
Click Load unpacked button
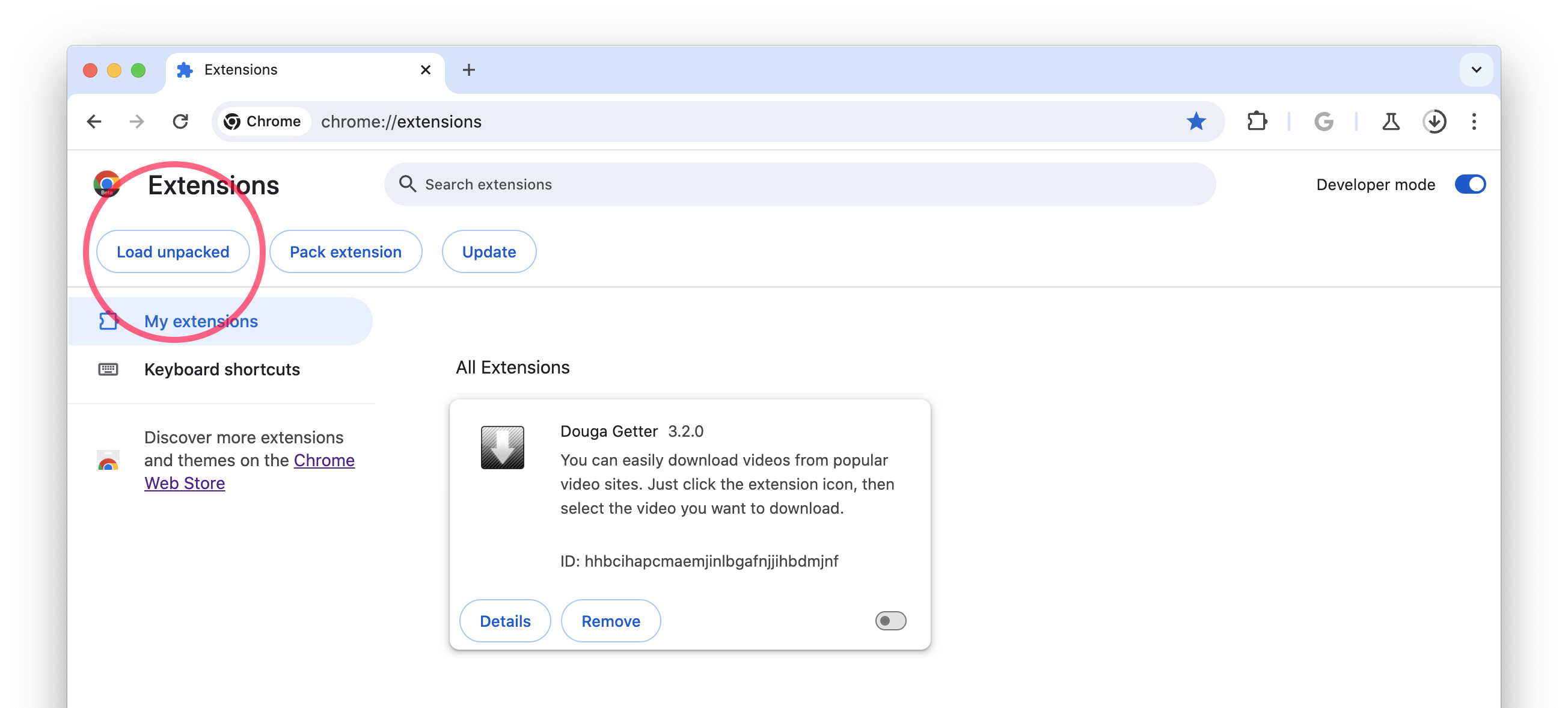point(173,251)
